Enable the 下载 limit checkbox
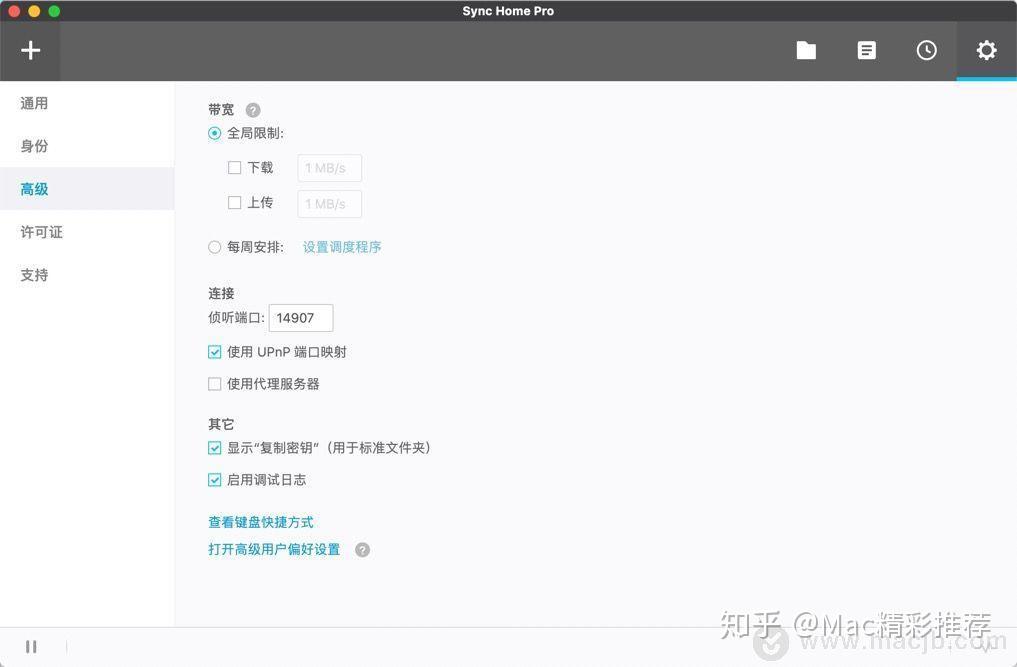This screenshot has width=1017, height=667. 235,168
